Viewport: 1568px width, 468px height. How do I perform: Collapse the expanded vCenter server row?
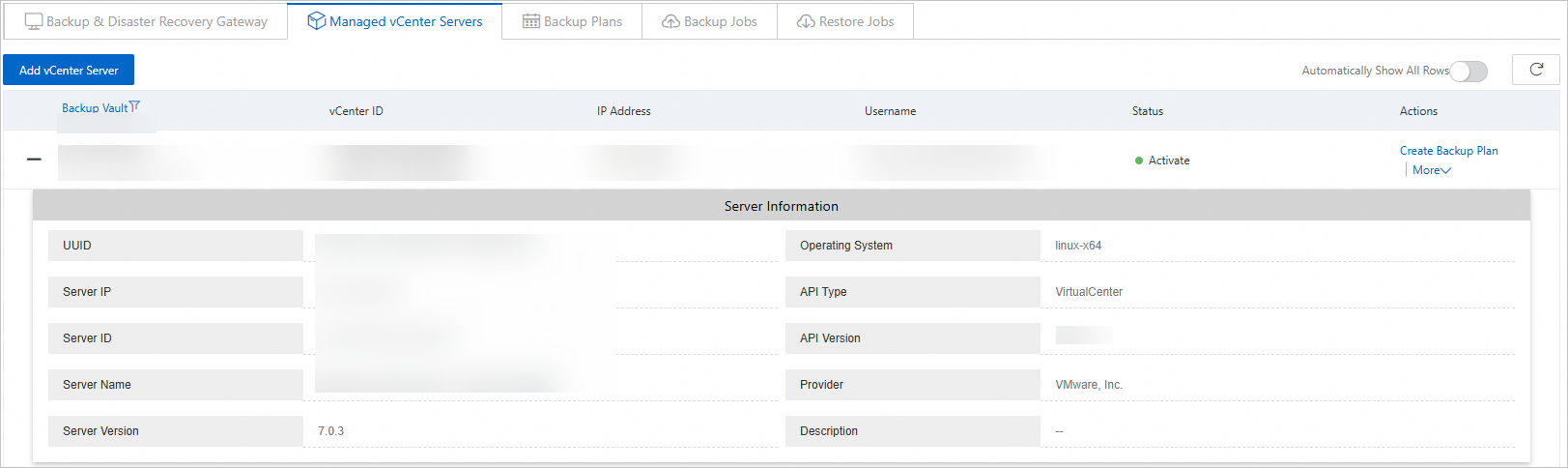35,159
